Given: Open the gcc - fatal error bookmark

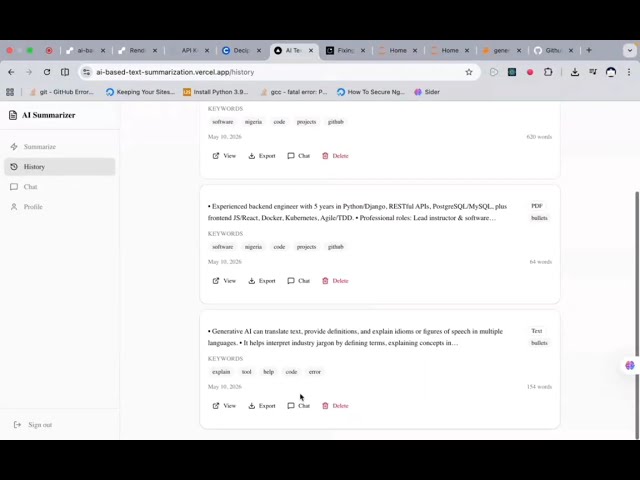Looking at the screenshot, I should (293, 92).
